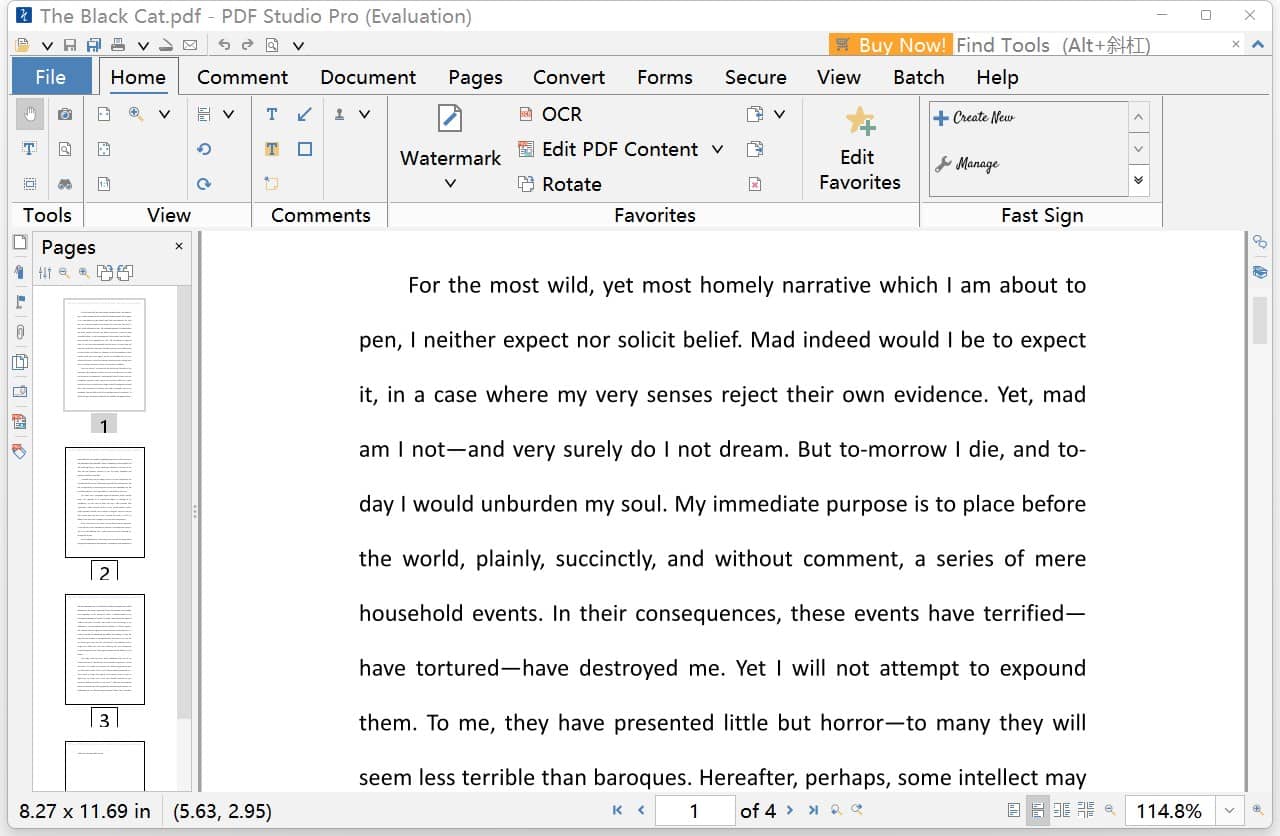Switch to the Comment tab
The height and width of the screenshot is (836, 1280).
point(242,77)
